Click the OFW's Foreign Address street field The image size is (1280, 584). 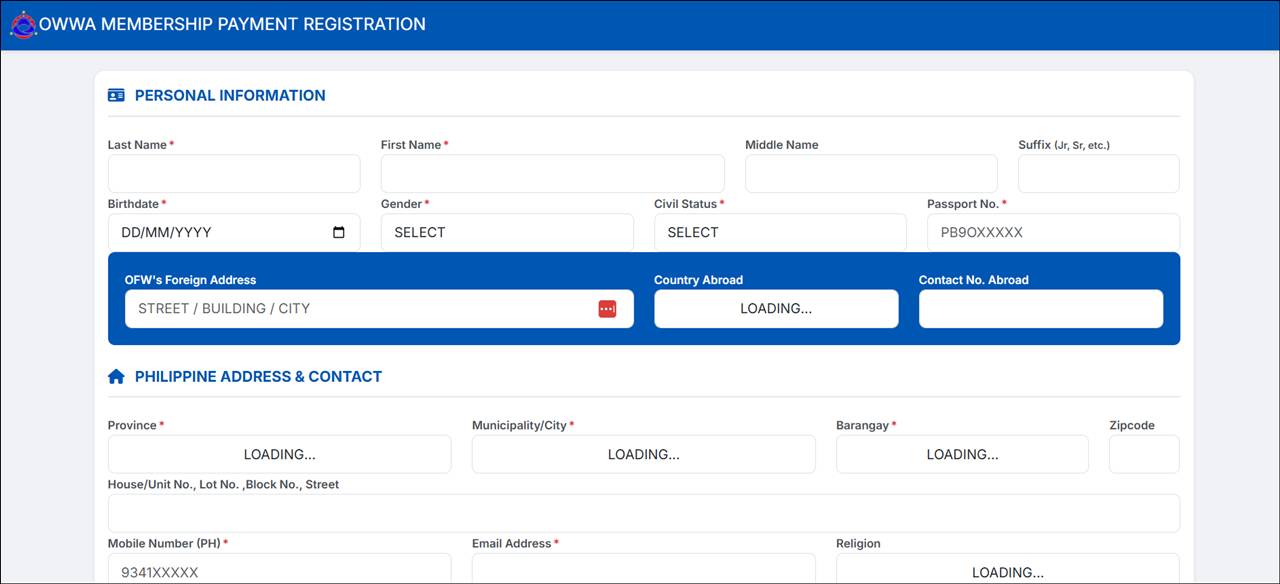[x=379, y=309]
